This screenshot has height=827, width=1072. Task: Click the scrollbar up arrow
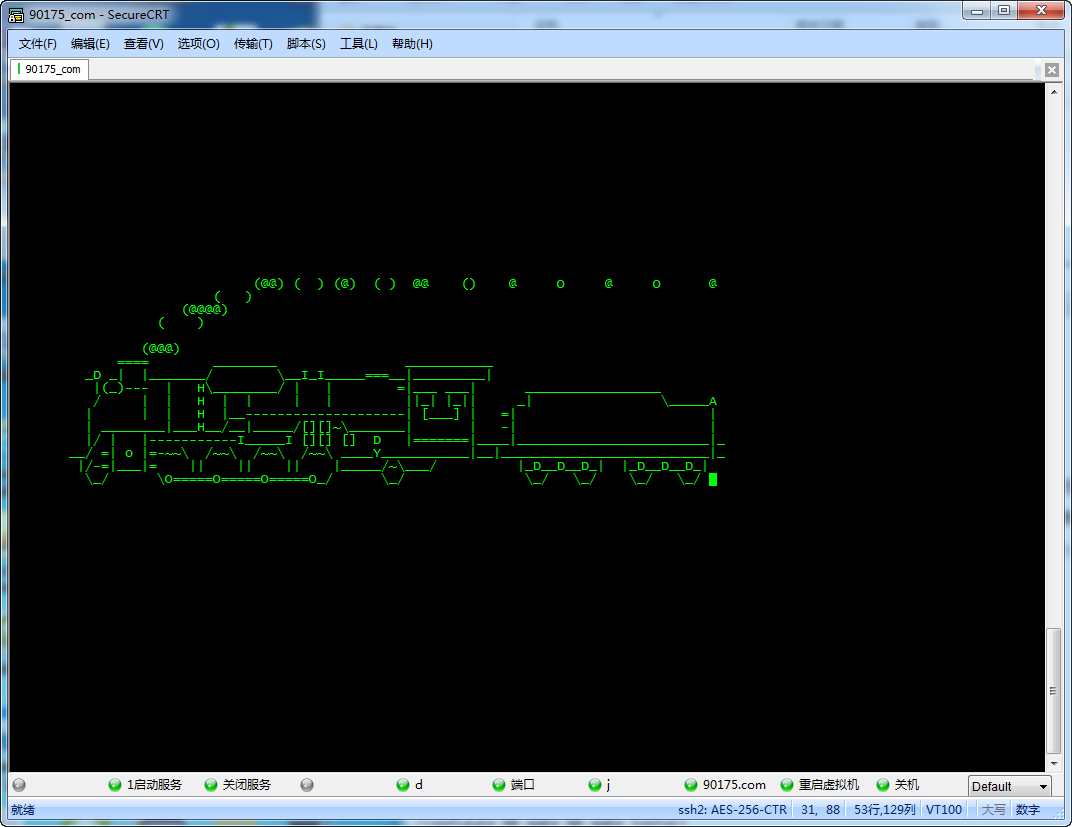1054,91
